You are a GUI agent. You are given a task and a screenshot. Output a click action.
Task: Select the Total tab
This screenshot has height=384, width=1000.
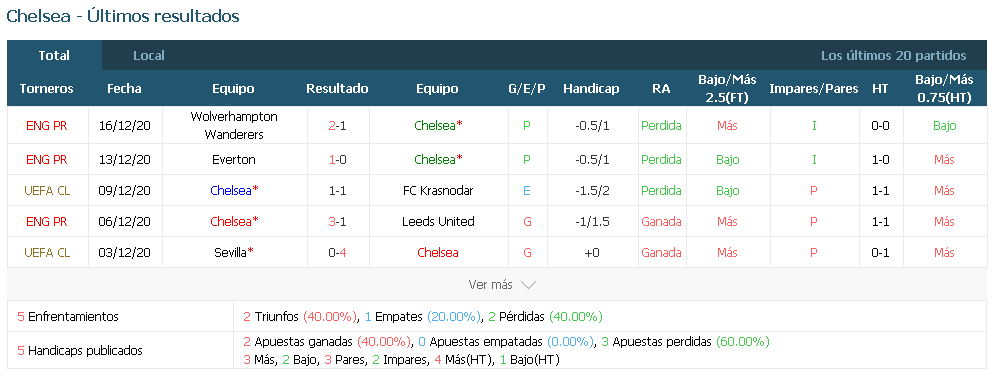(54, 55)
